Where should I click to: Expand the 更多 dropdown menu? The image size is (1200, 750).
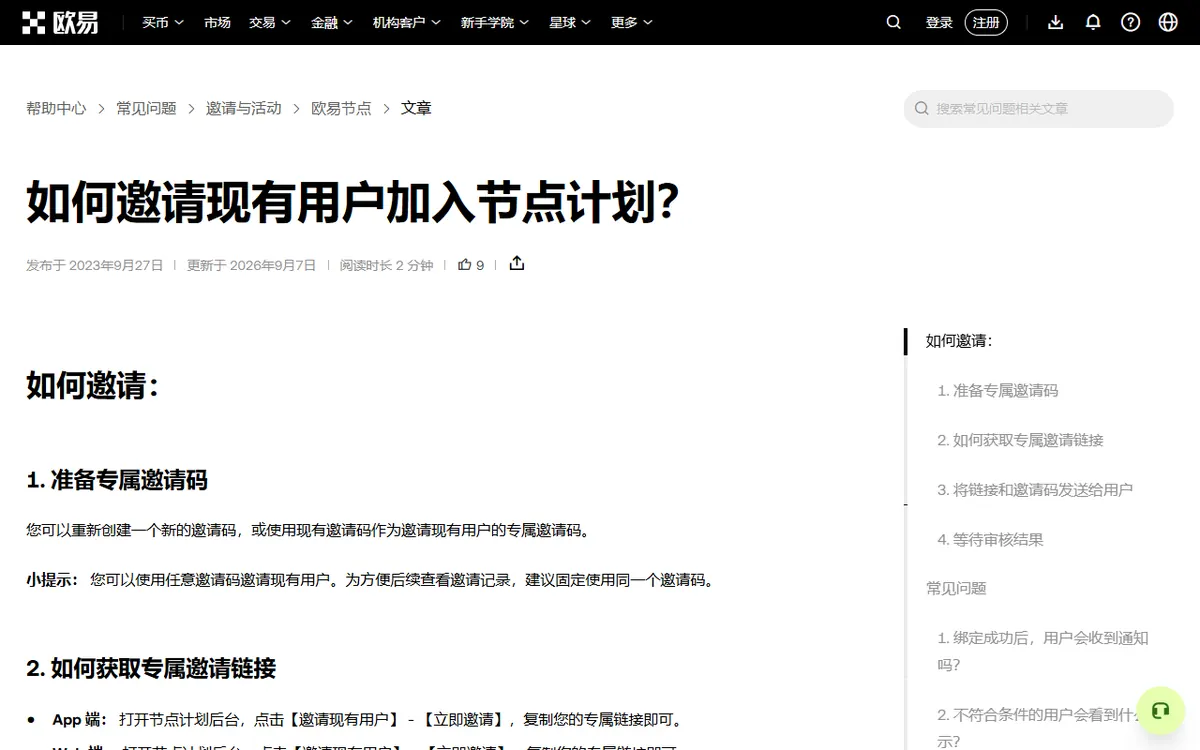pyautogui.click(x=632, y=22)
